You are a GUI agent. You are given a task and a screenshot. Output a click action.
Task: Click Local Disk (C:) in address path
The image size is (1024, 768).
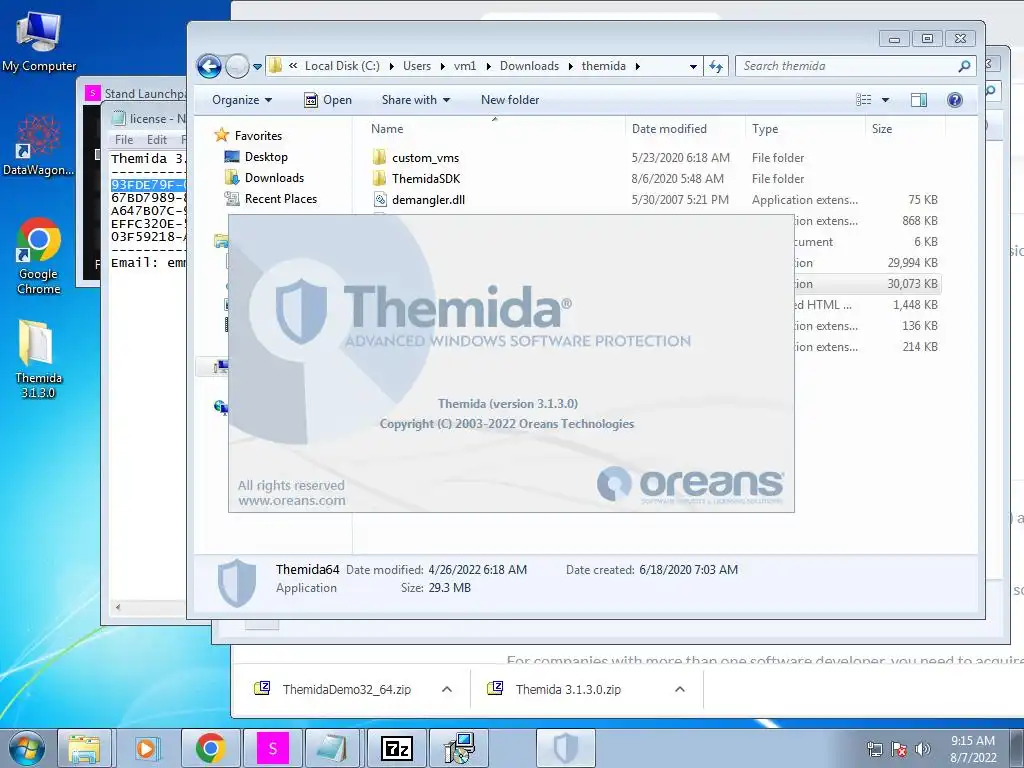pyautogui.click(x=342, y=66)
